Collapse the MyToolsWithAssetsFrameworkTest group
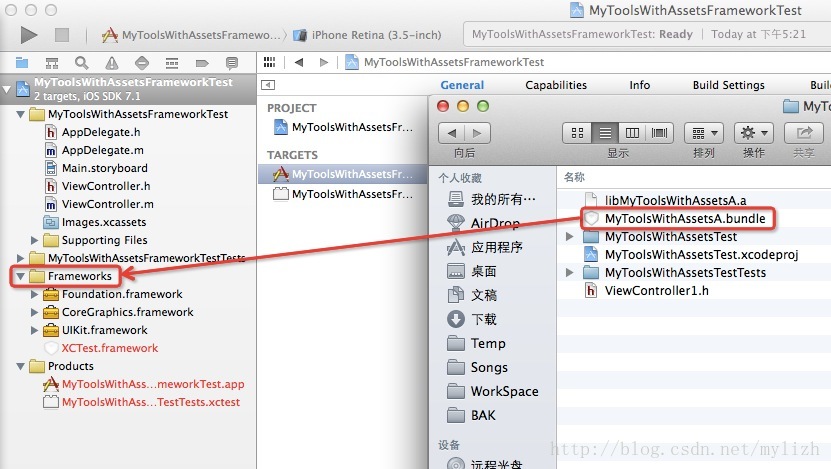831x469 pixels. (x=21, y=114)
